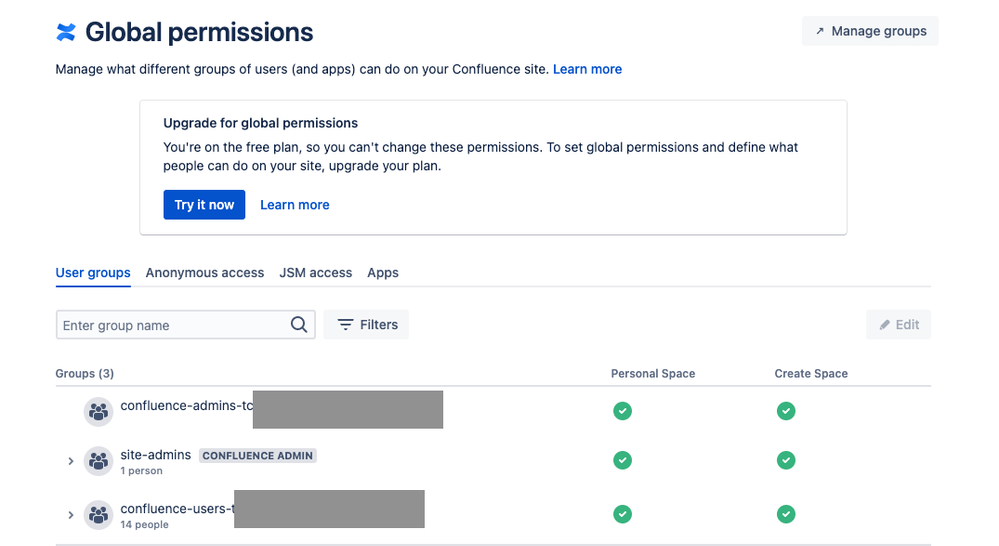Click the pencil icon on Edit

click(884, 325)
